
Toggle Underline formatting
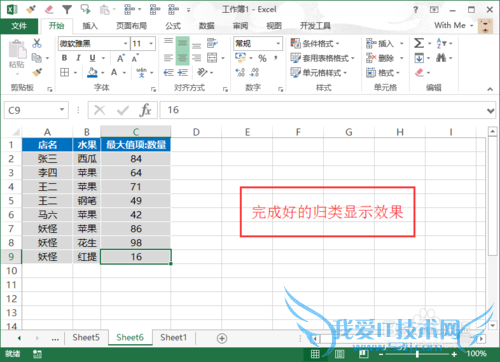(x=92, y=58)
